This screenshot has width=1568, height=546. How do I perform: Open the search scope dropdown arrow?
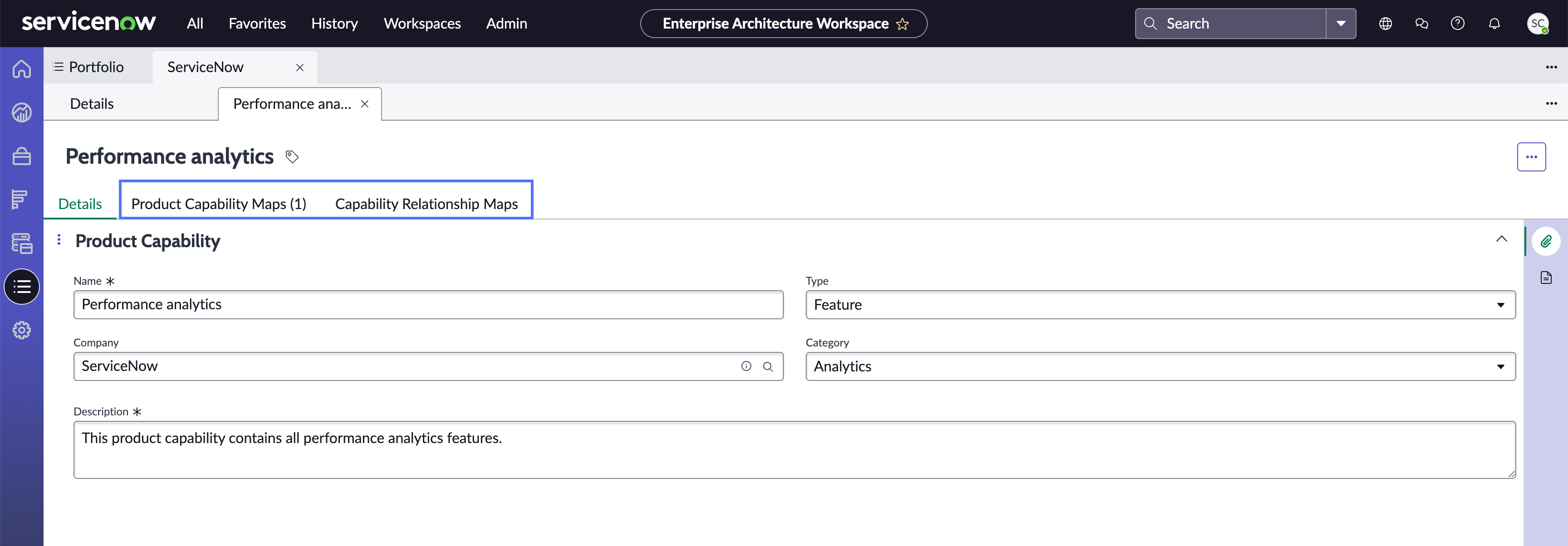tap(1340, 24)
